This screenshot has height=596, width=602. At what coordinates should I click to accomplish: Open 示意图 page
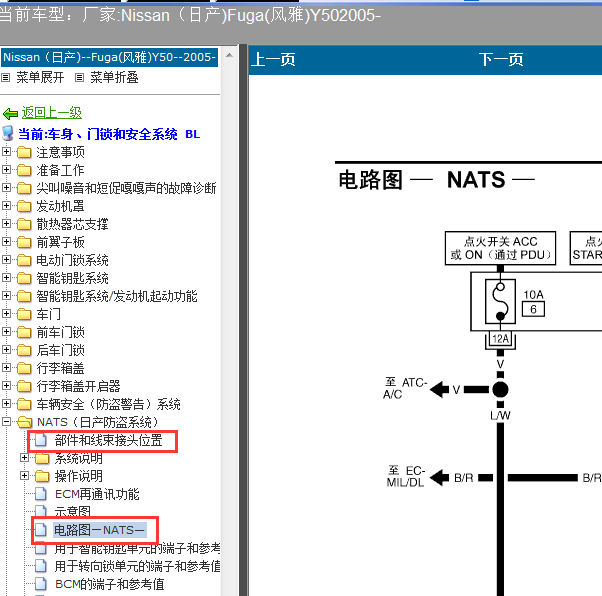(x=73, y=512)
